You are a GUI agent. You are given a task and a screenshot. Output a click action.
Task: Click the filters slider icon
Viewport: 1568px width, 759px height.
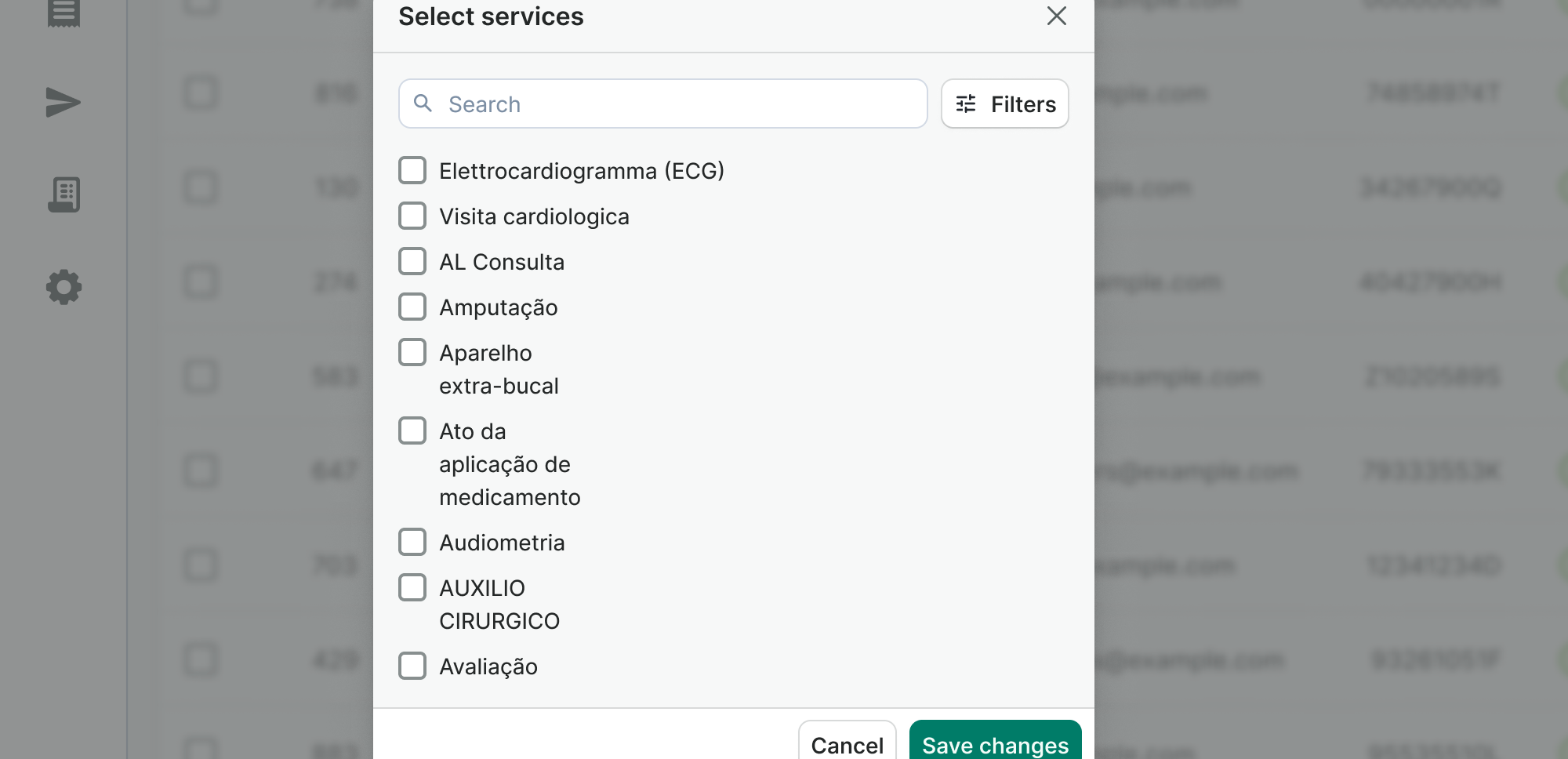point(966,104)
